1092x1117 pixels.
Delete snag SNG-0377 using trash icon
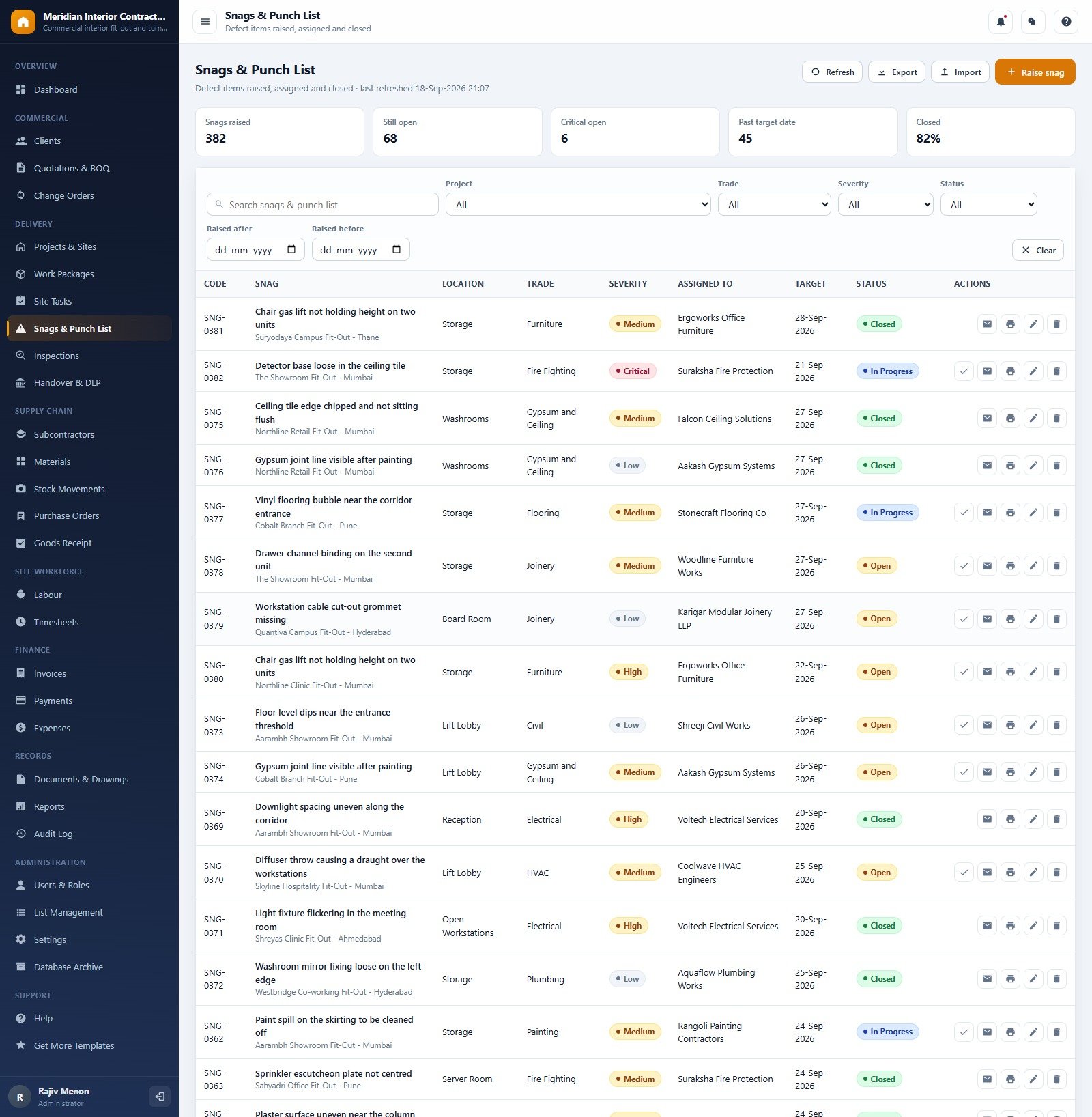click(1057, 513)
